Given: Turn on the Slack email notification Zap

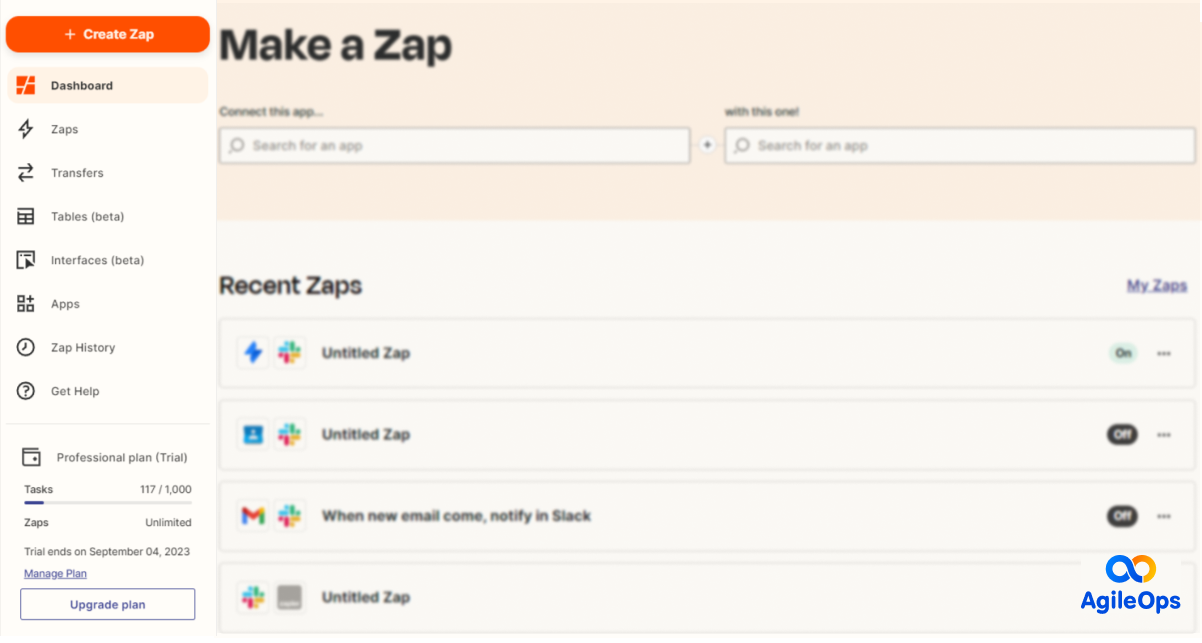Looking at the screenshot, I should click(x=1122, y=516).
